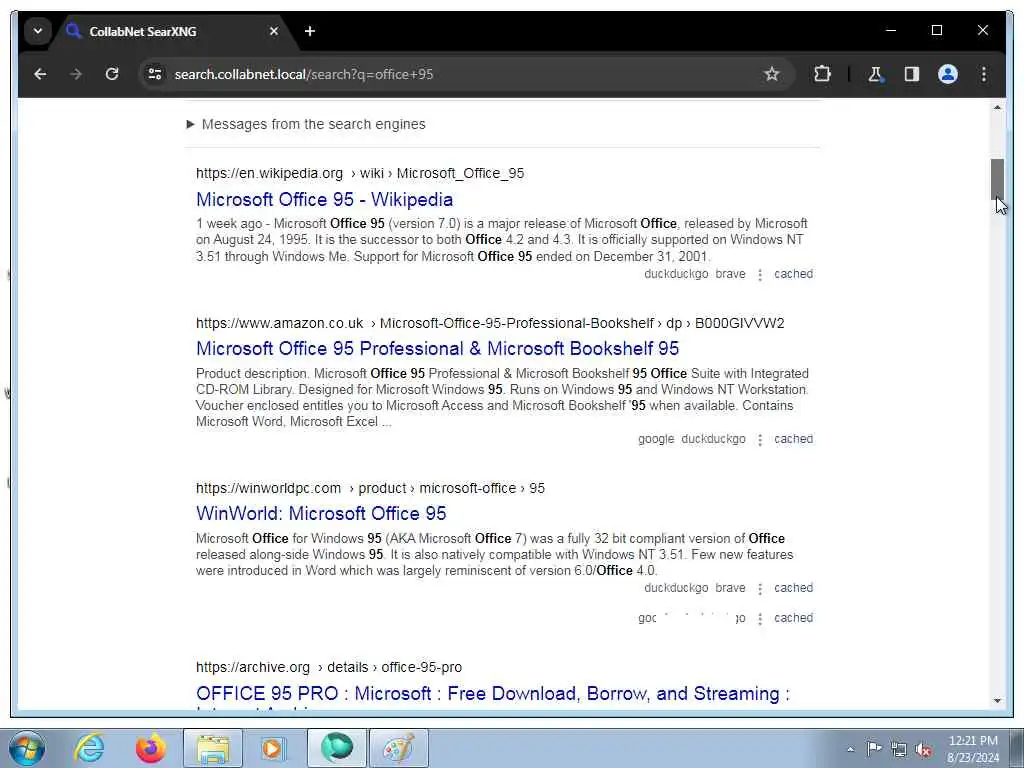Click the scrollbar down arrow

(997, 701)
